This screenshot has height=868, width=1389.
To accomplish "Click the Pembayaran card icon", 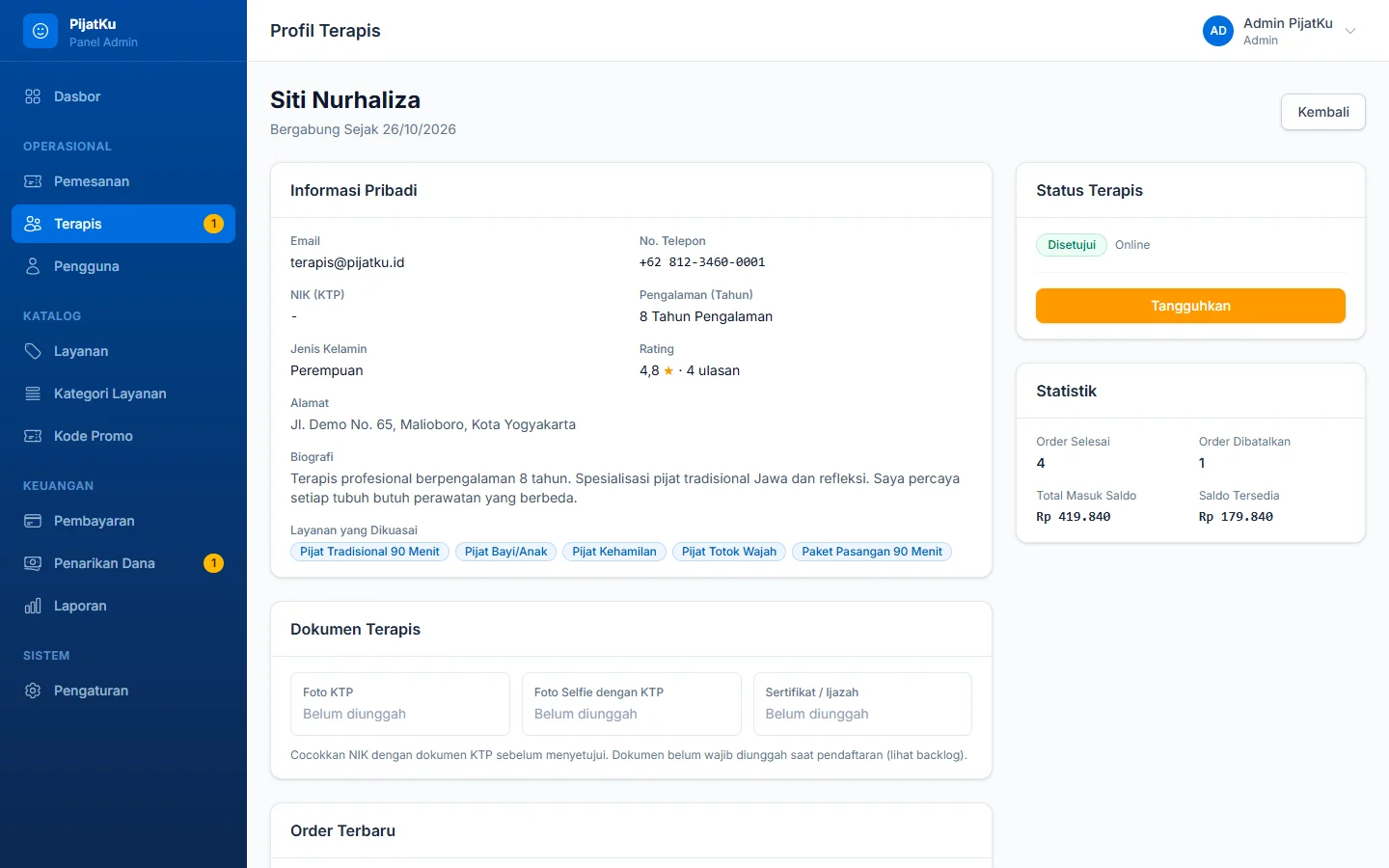I will [x=33, y=521].
